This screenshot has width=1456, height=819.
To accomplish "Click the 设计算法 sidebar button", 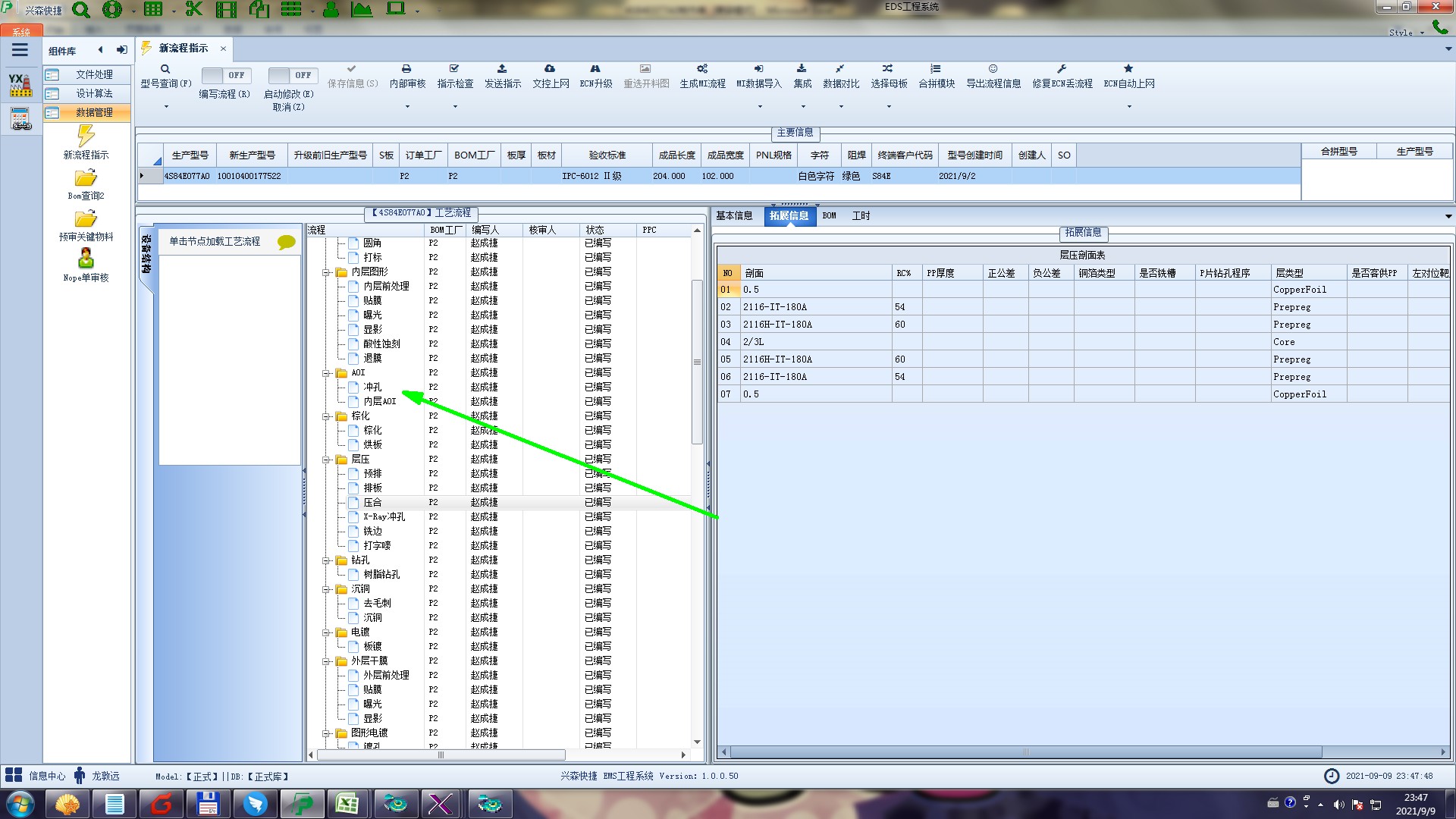I will (86, 93).
